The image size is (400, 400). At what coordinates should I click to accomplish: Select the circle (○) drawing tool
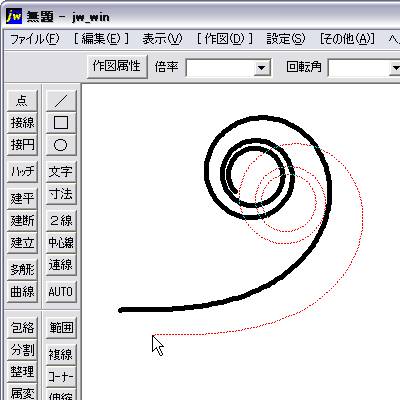click(61, 145)
